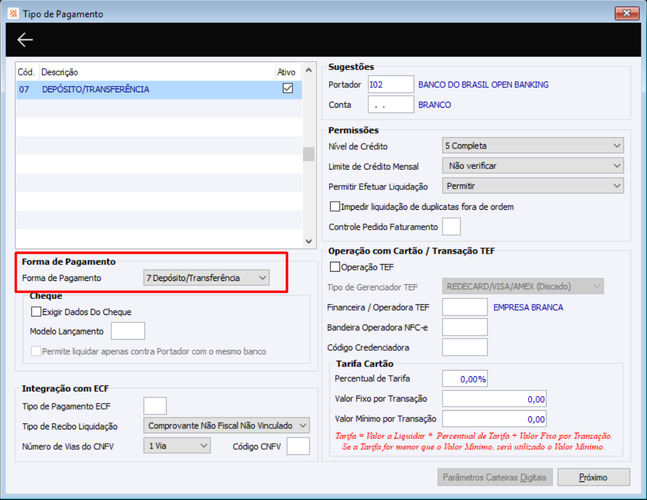
Task: Select the DEPÓSITO/TRANSFERÊNCIA row
Action: [159, 89]
